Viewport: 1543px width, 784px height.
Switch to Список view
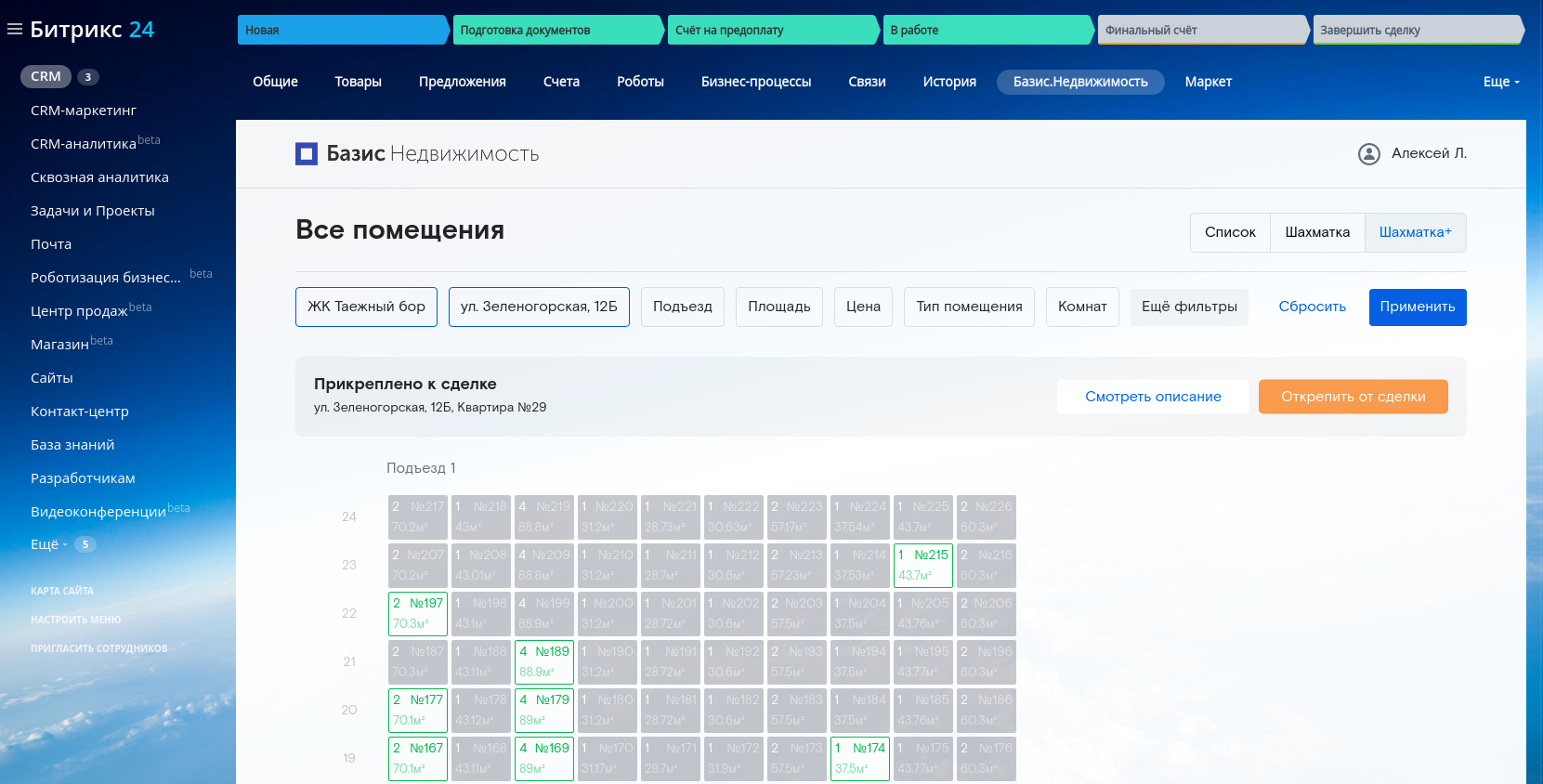point(1229,232)
